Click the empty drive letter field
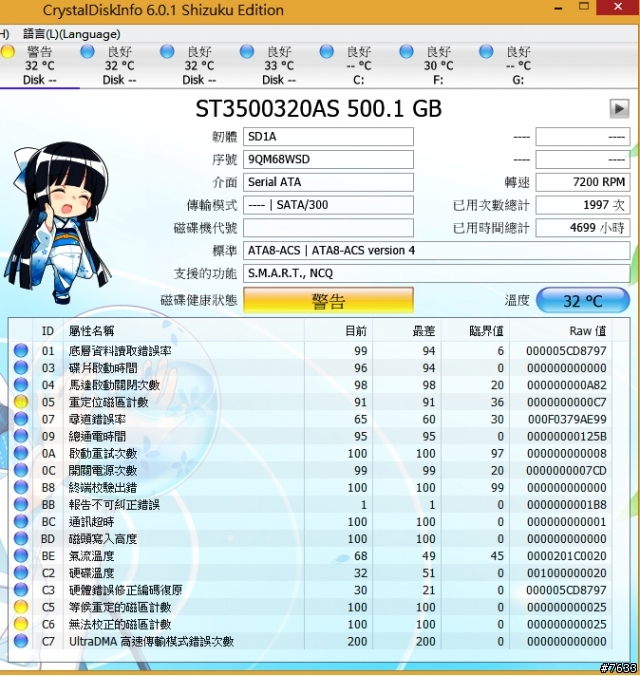 click(328, 228)
